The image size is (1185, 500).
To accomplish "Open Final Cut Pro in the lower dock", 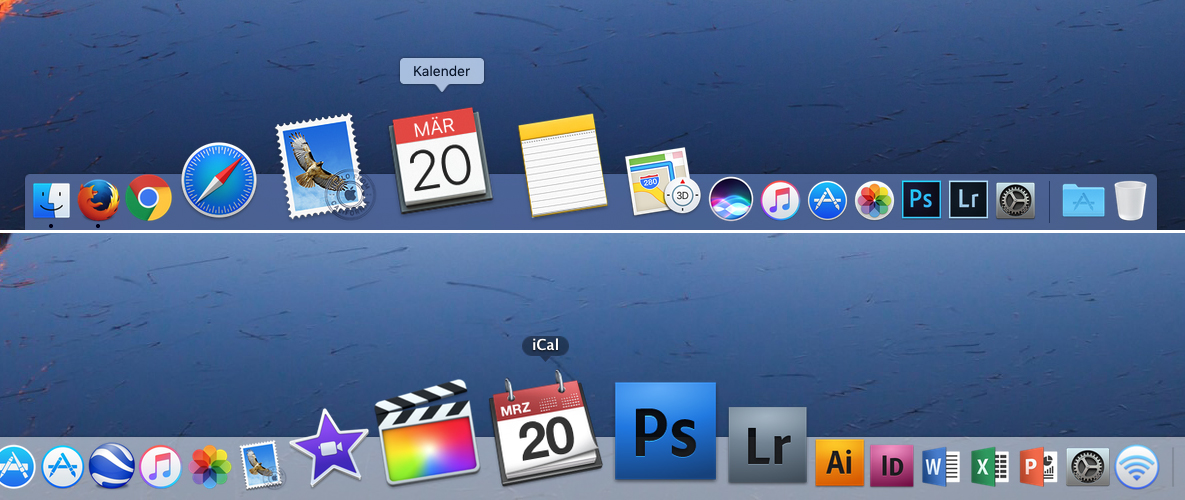I will 427,432.
